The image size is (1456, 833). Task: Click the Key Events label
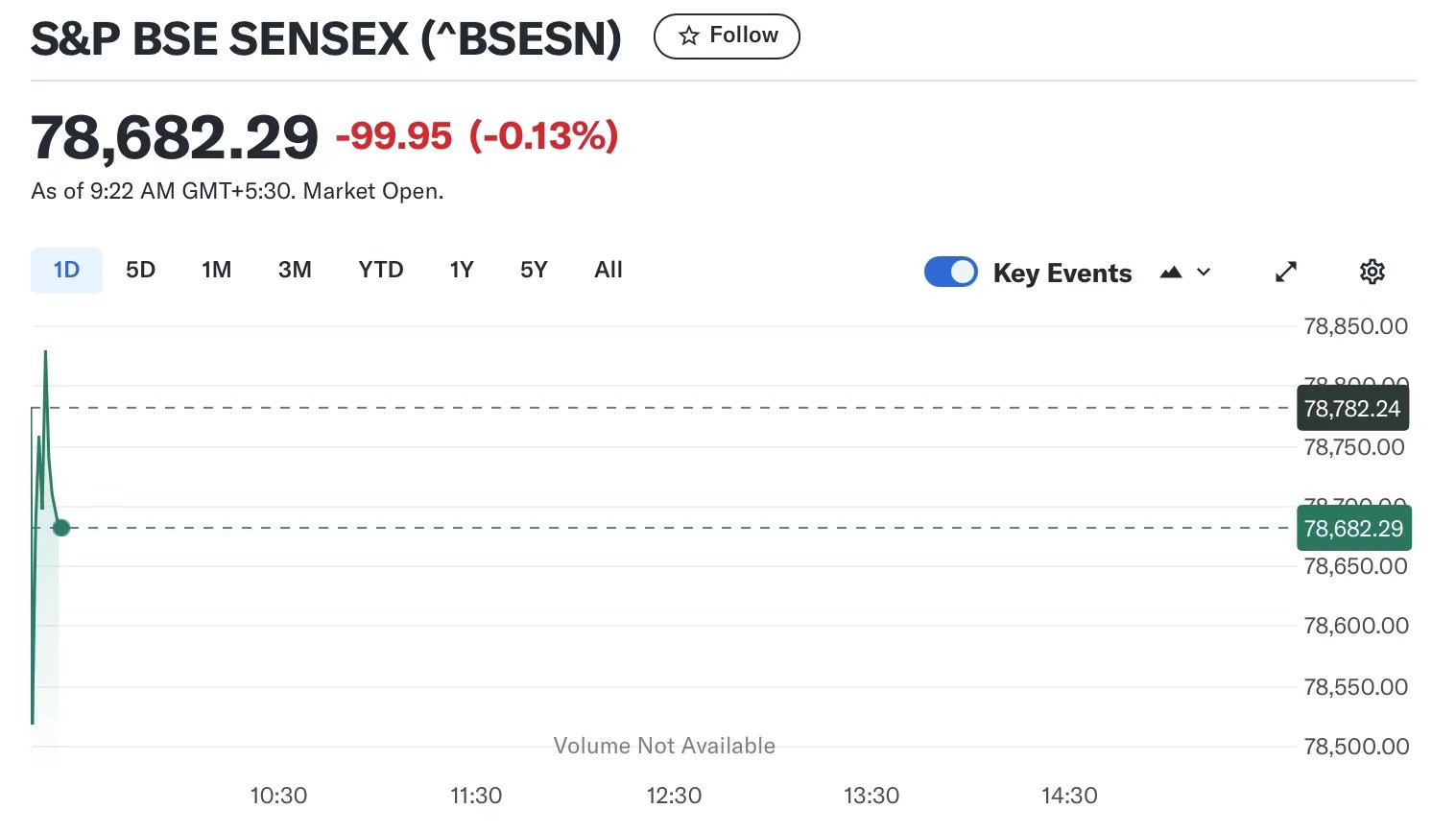(1062, 274)
